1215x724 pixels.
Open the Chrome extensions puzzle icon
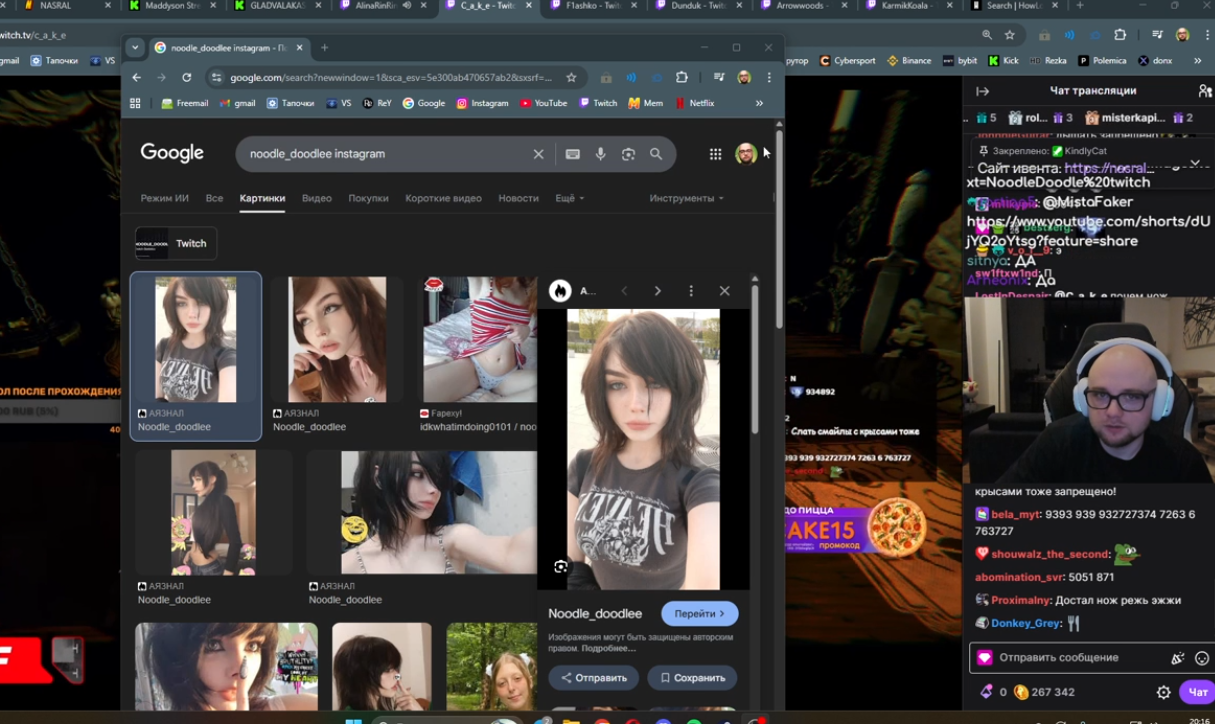tap(682, 78)
